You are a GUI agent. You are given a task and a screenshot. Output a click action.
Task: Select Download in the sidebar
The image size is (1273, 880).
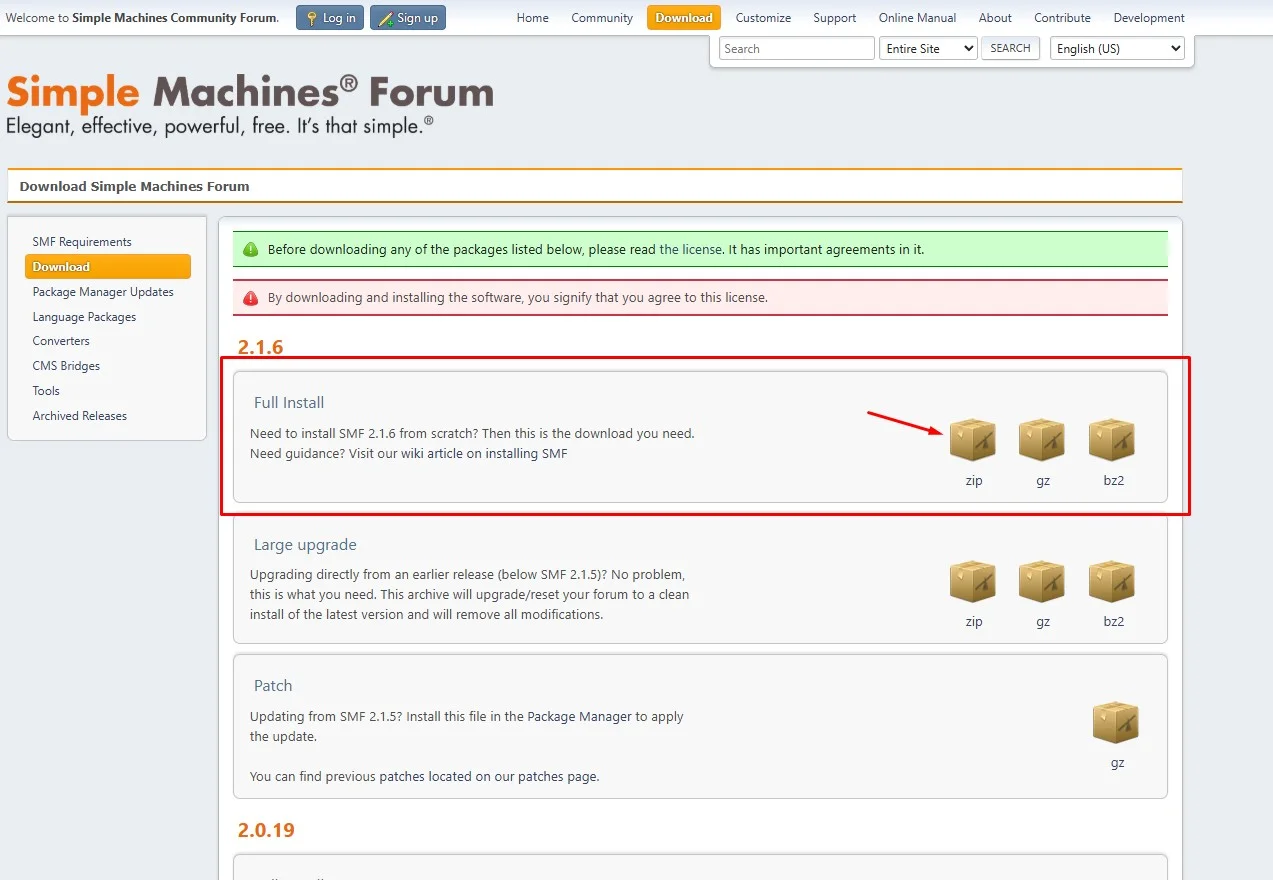coord(108,267)
